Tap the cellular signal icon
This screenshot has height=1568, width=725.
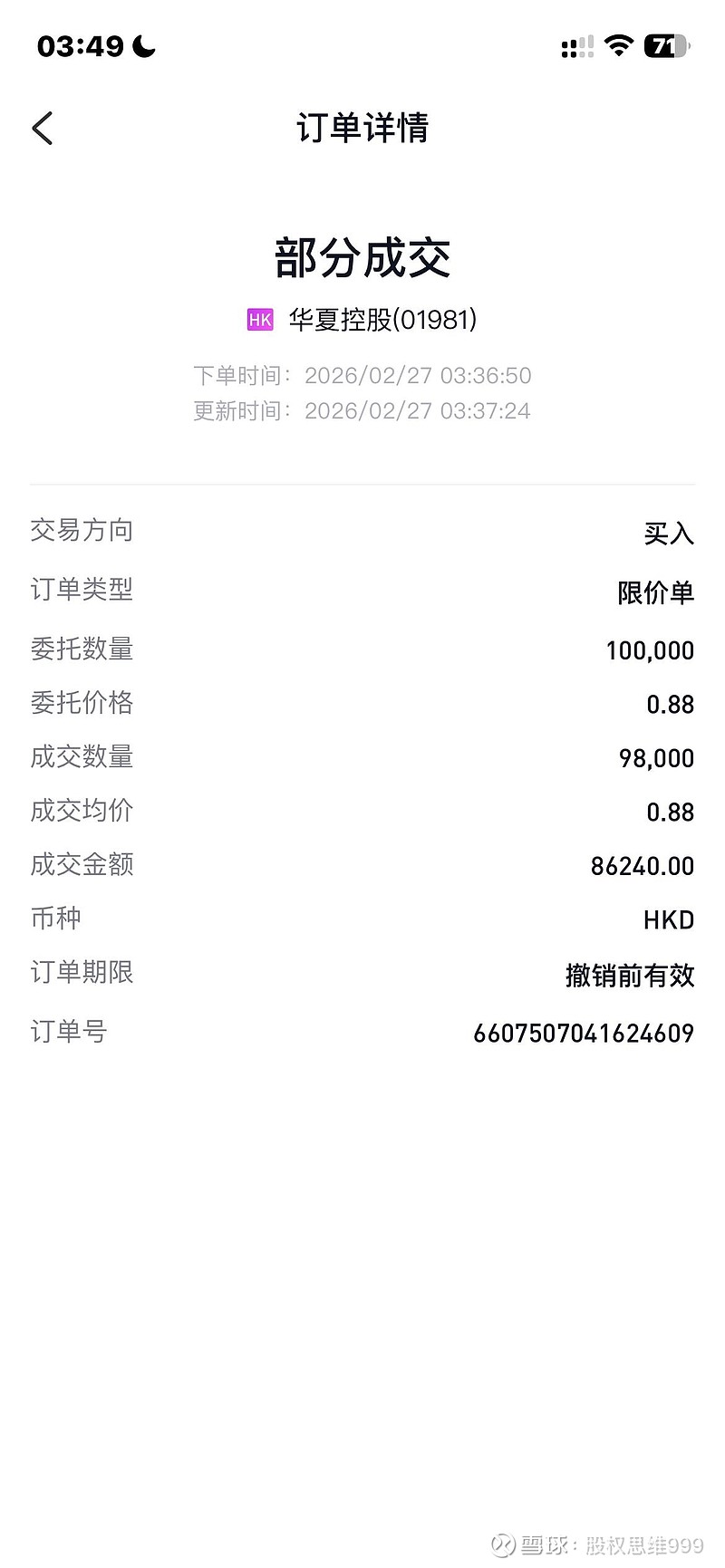577,46
